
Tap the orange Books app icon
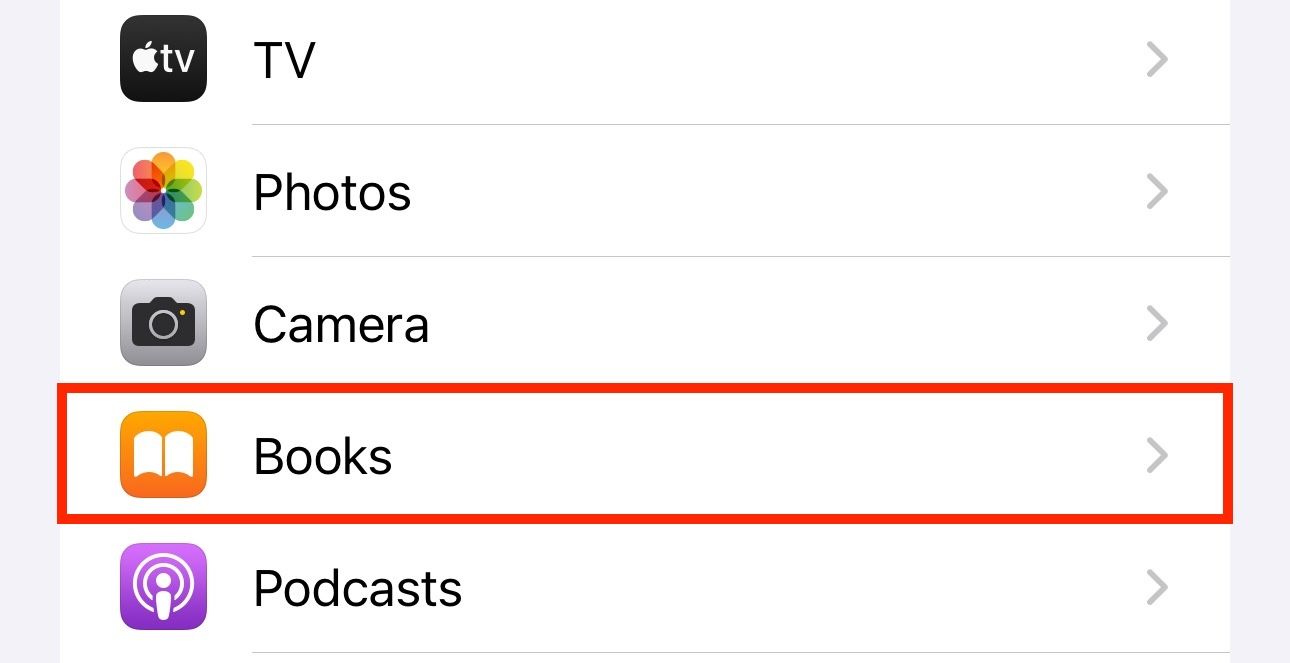pos(163,455)
